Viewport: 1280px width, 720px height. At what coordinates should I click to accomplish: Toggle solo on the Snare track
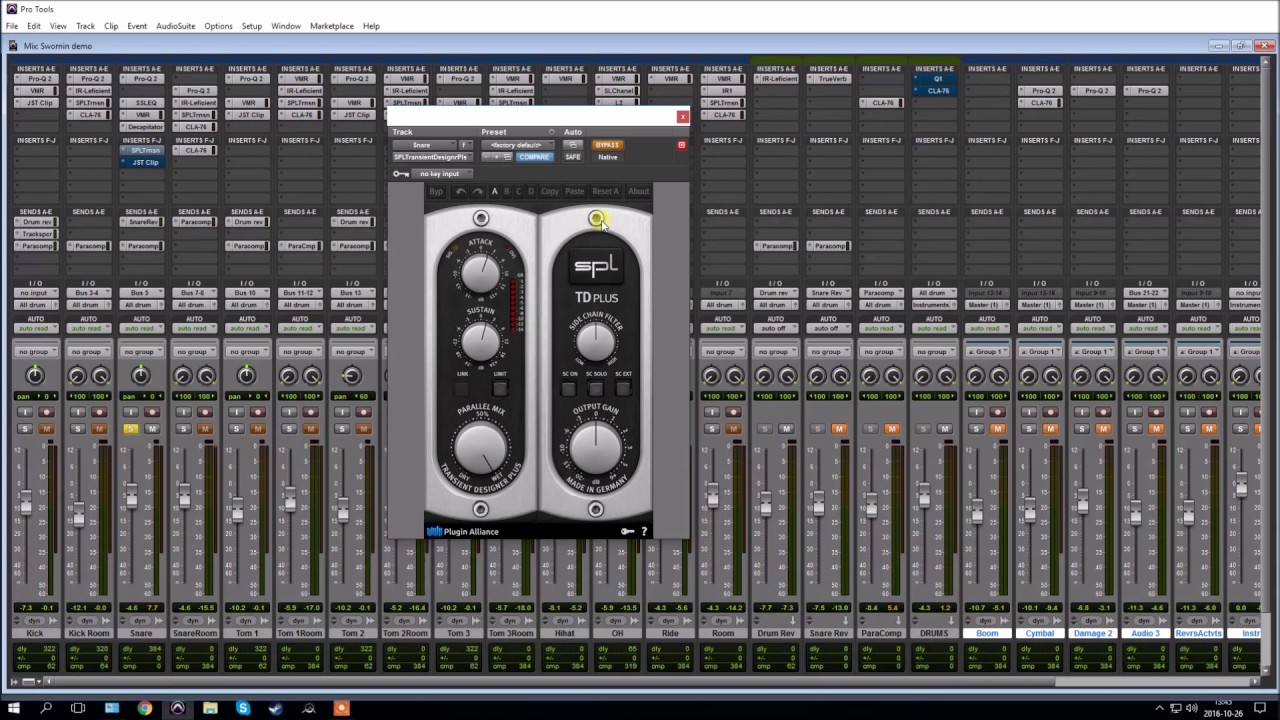tap(130, 429)
